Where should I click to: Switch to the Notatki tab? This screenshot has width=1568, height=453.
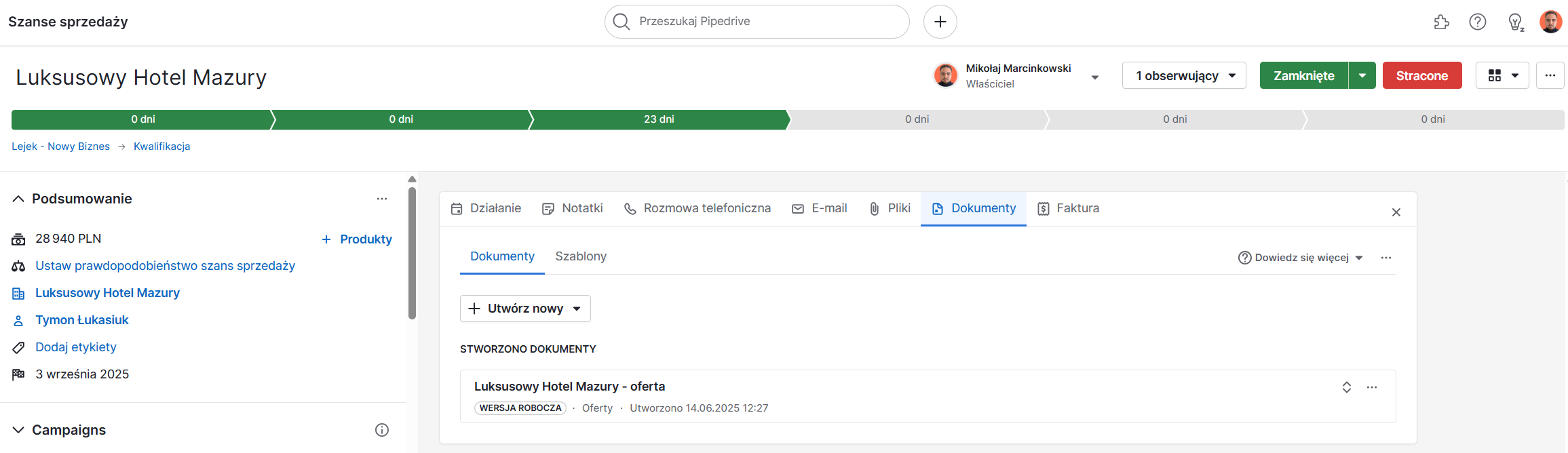(x=573, y=209)
